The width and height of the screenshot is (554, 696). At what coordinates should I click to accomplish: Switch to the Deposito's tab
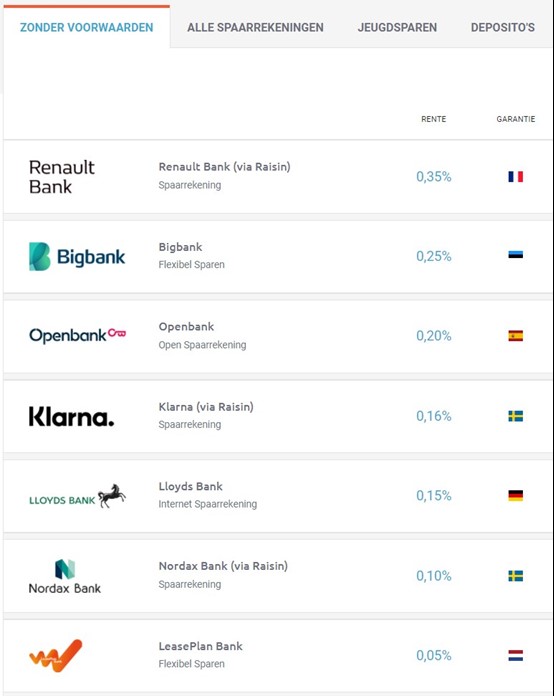[x=503, y=28]
